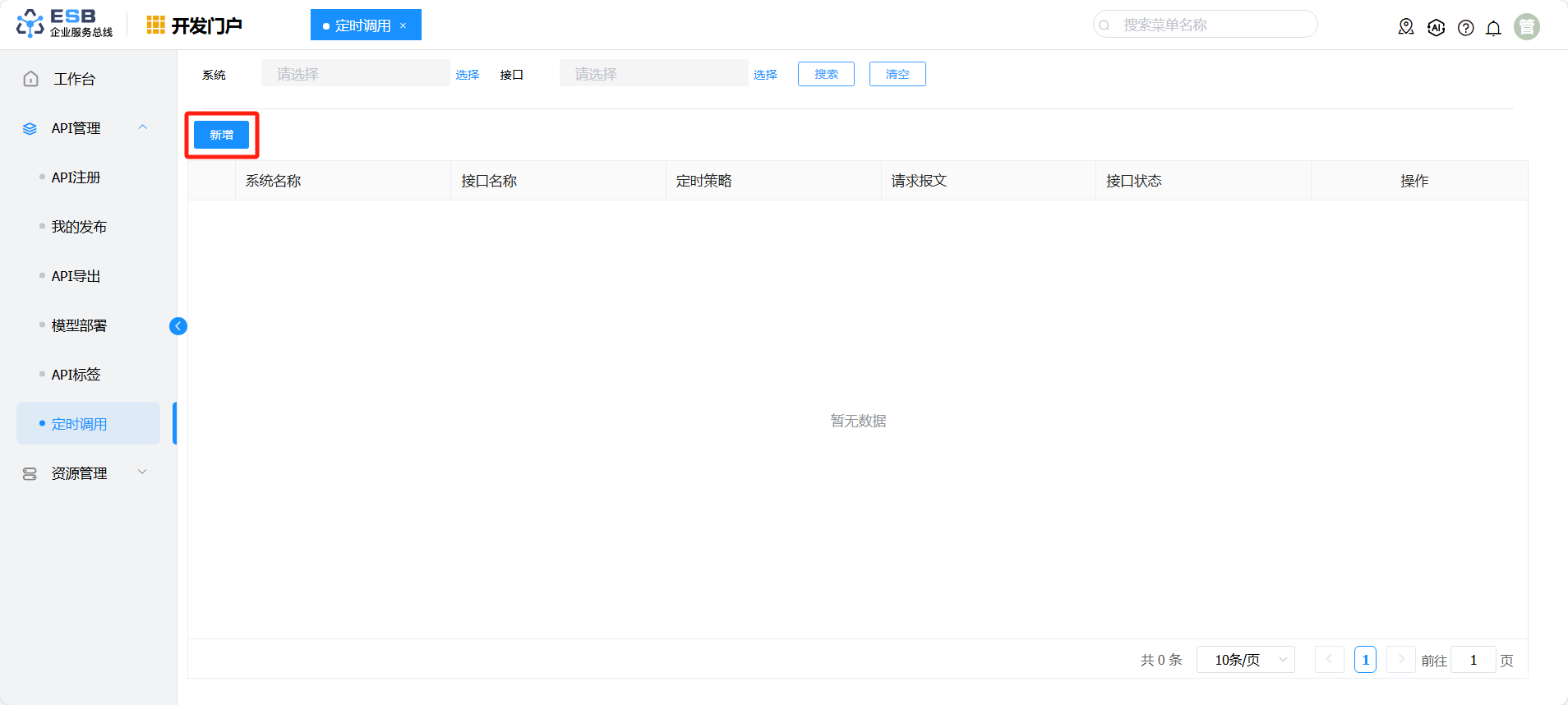Open the notification bell
1568x705 pixels.
[x=1493, y=28]
